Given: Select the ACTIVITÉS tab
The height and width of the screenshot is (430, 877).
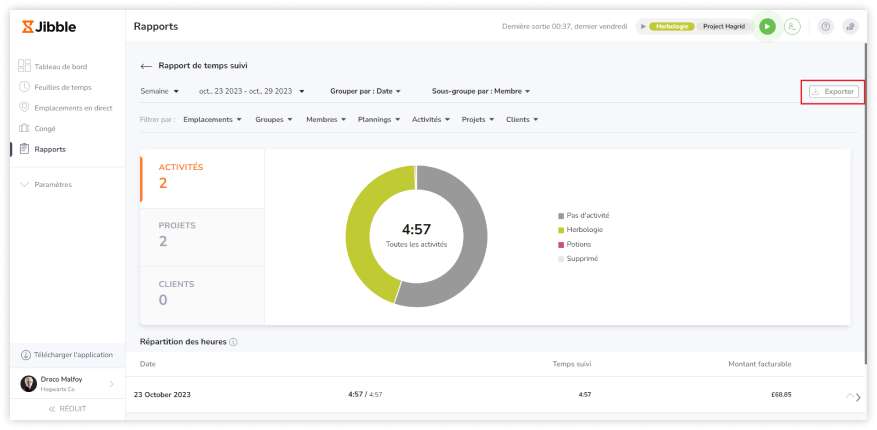Looking at the screenshot, I should 202,179.
